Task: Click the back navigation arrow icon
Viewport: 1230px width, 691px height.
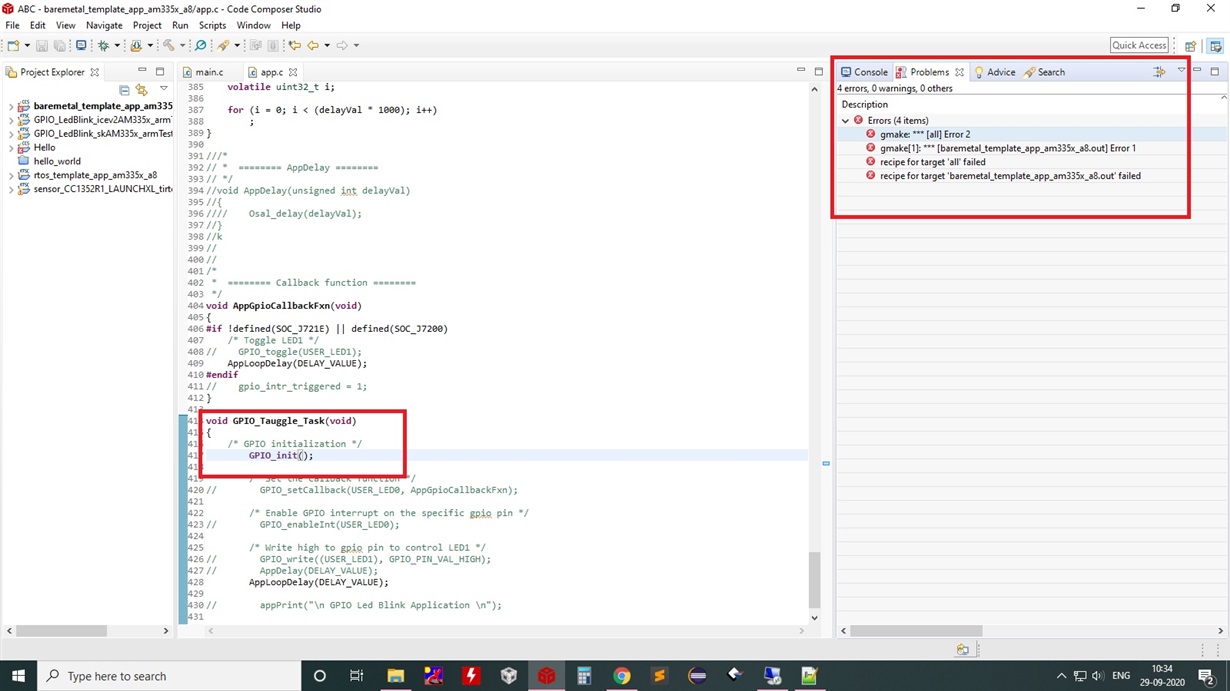Action: click(x=313, y=45)
